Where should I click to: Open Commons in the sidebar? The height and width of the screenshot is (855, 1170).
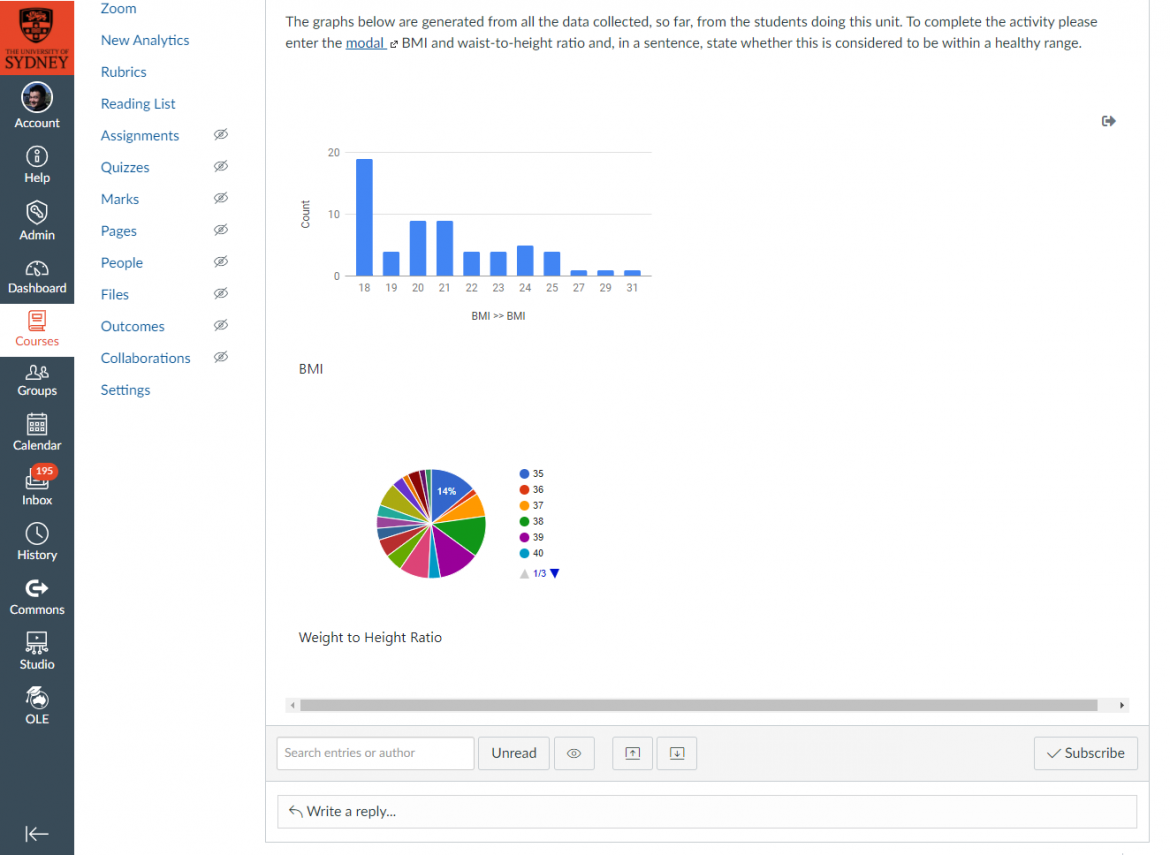pyautogui.click(x=37, y=597)
